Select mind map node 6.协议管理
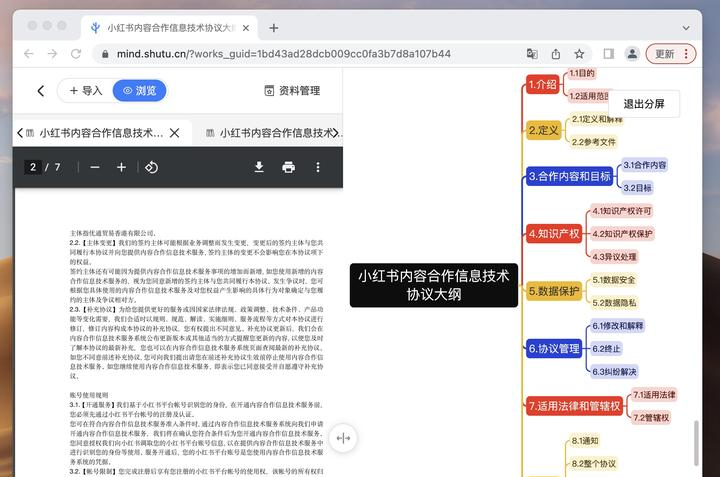Image resolution: width=720 pixels, height=477 pixels. coord(554,348)
